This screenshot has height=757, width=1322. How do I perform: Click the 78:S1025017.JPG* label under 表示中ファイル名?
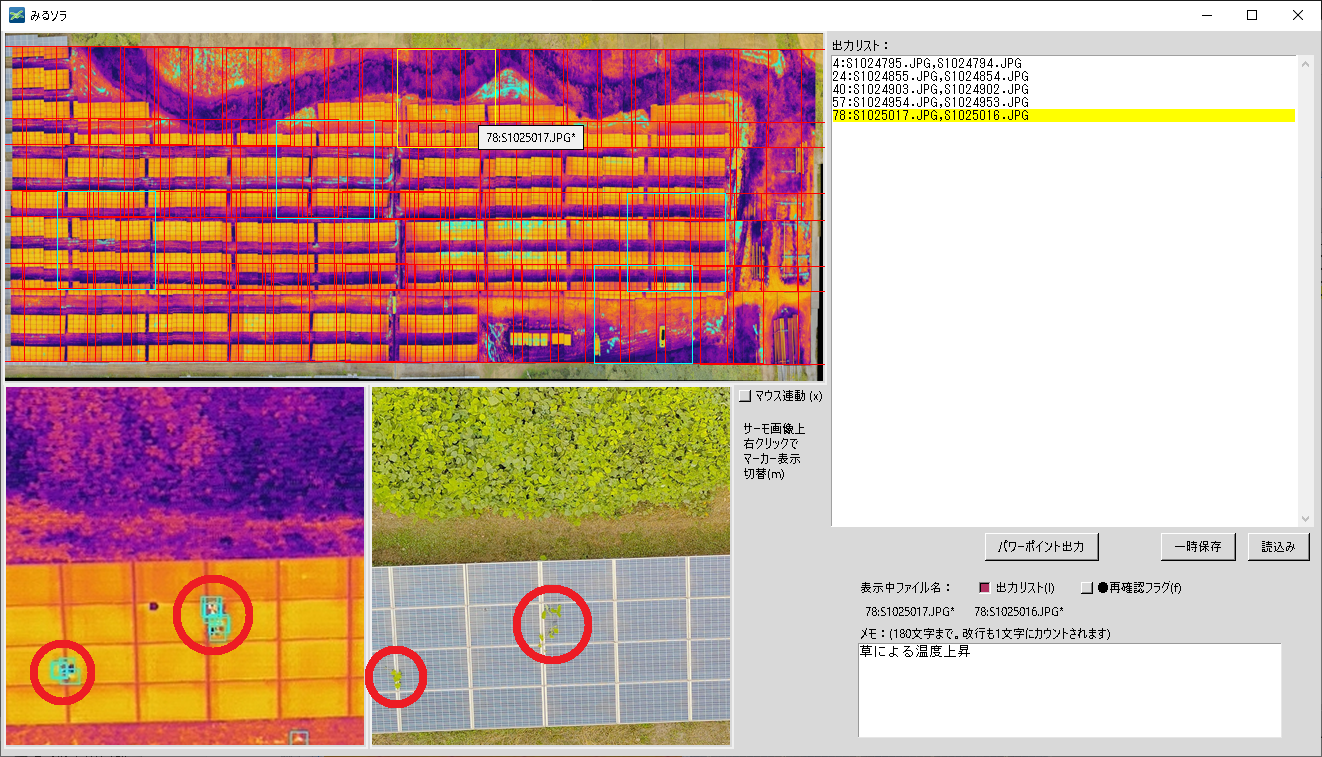[x=909, y=611]
